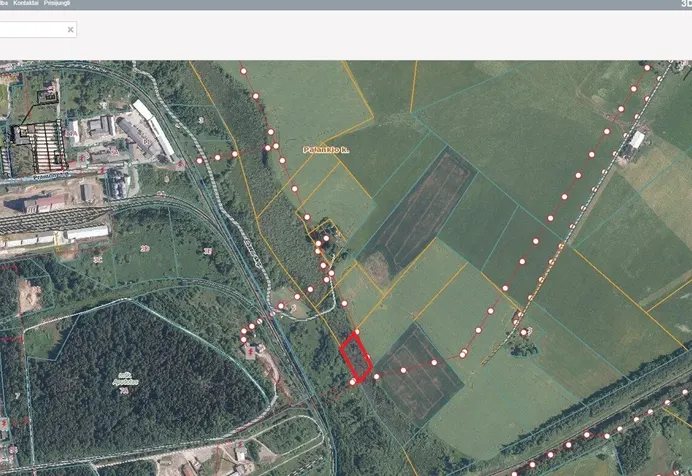Open the Prisijungti login link
The height and width of the screenshot is (476, 692).
57,3
